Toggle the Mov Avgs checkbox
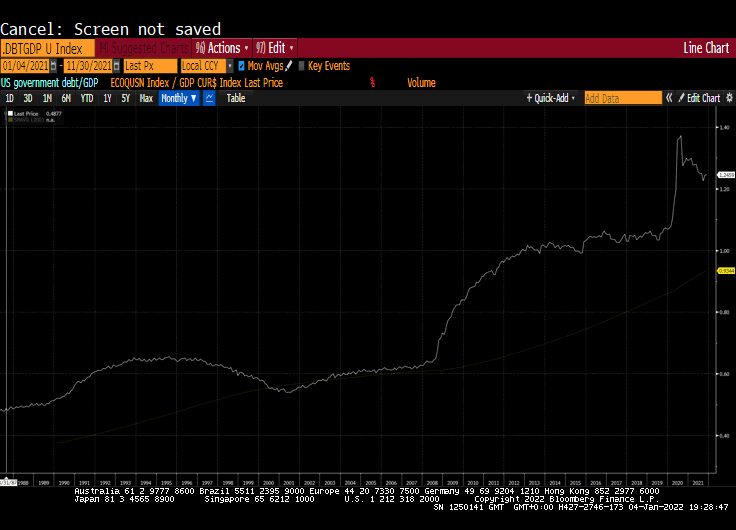This screenshot has width=736, height=530. [x=241, y=66]
